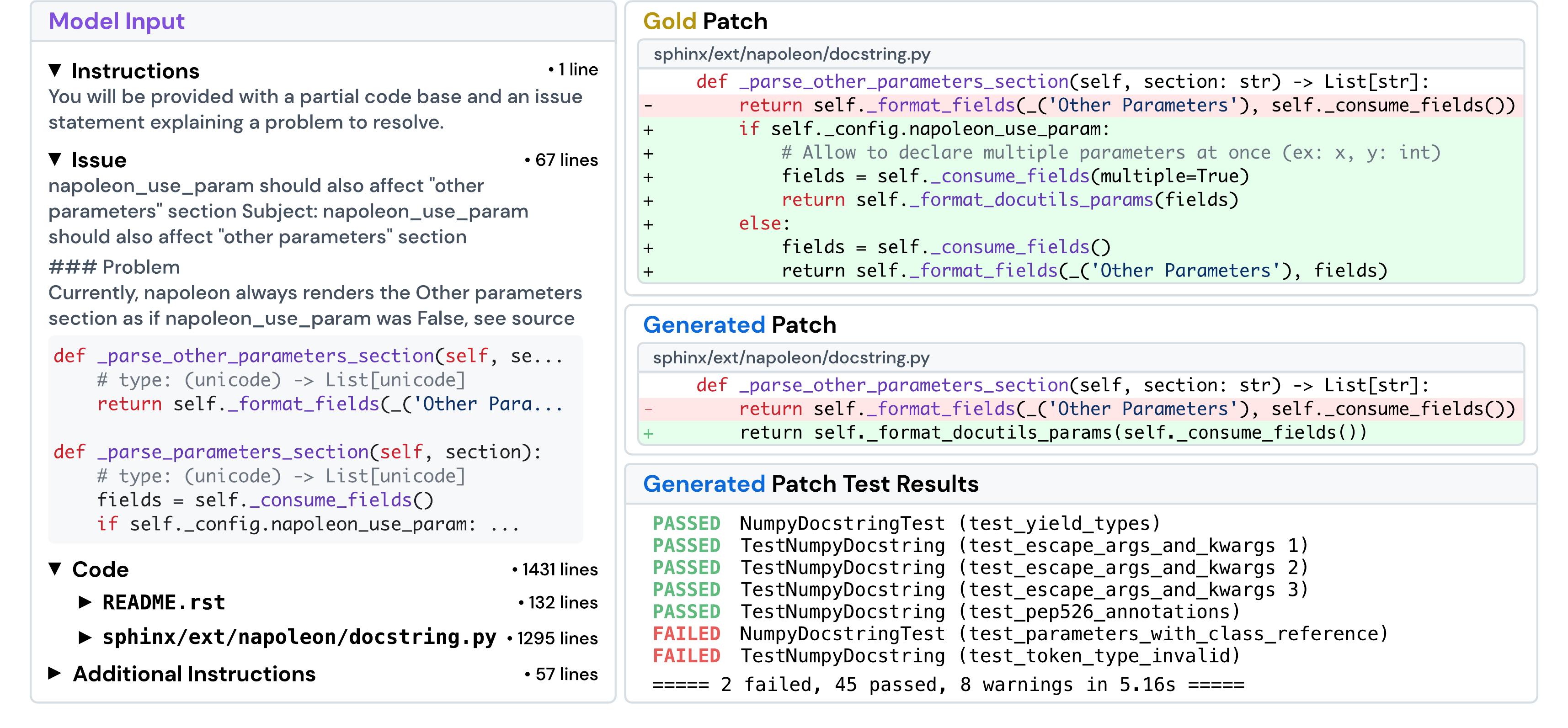This screenshot has width=1568, height=728.
Task: Click the last added return line in Gold Patch
Action: click(1080, 271)
